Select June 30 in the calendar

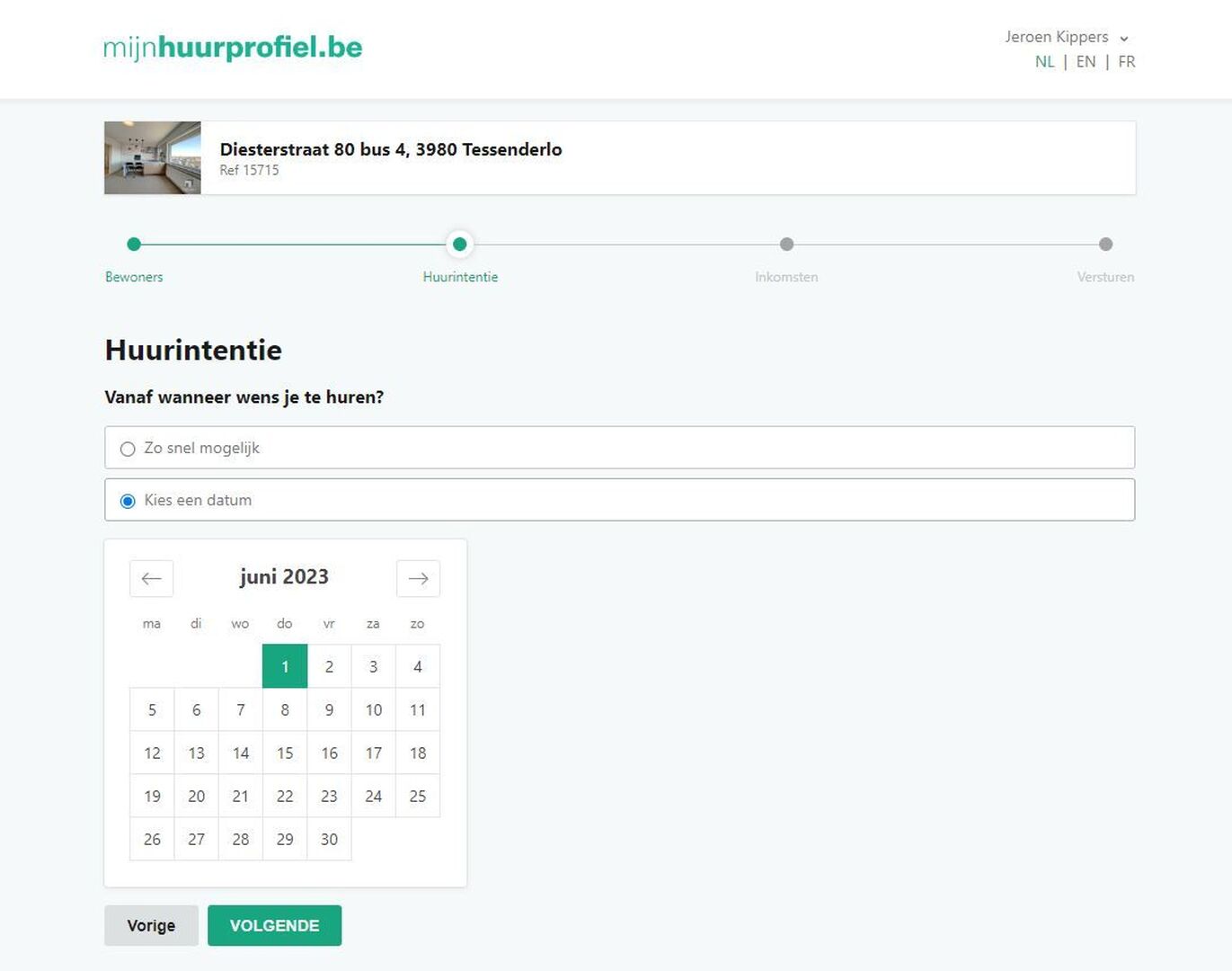[x=329, y=839]
